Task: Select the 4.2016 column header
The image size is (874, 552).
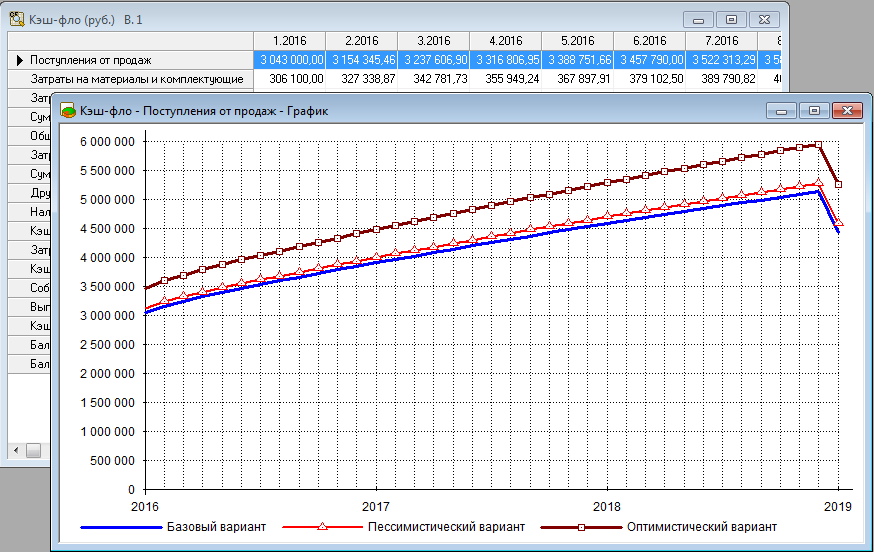Action: pyautogui.click(x=506, y=41)
